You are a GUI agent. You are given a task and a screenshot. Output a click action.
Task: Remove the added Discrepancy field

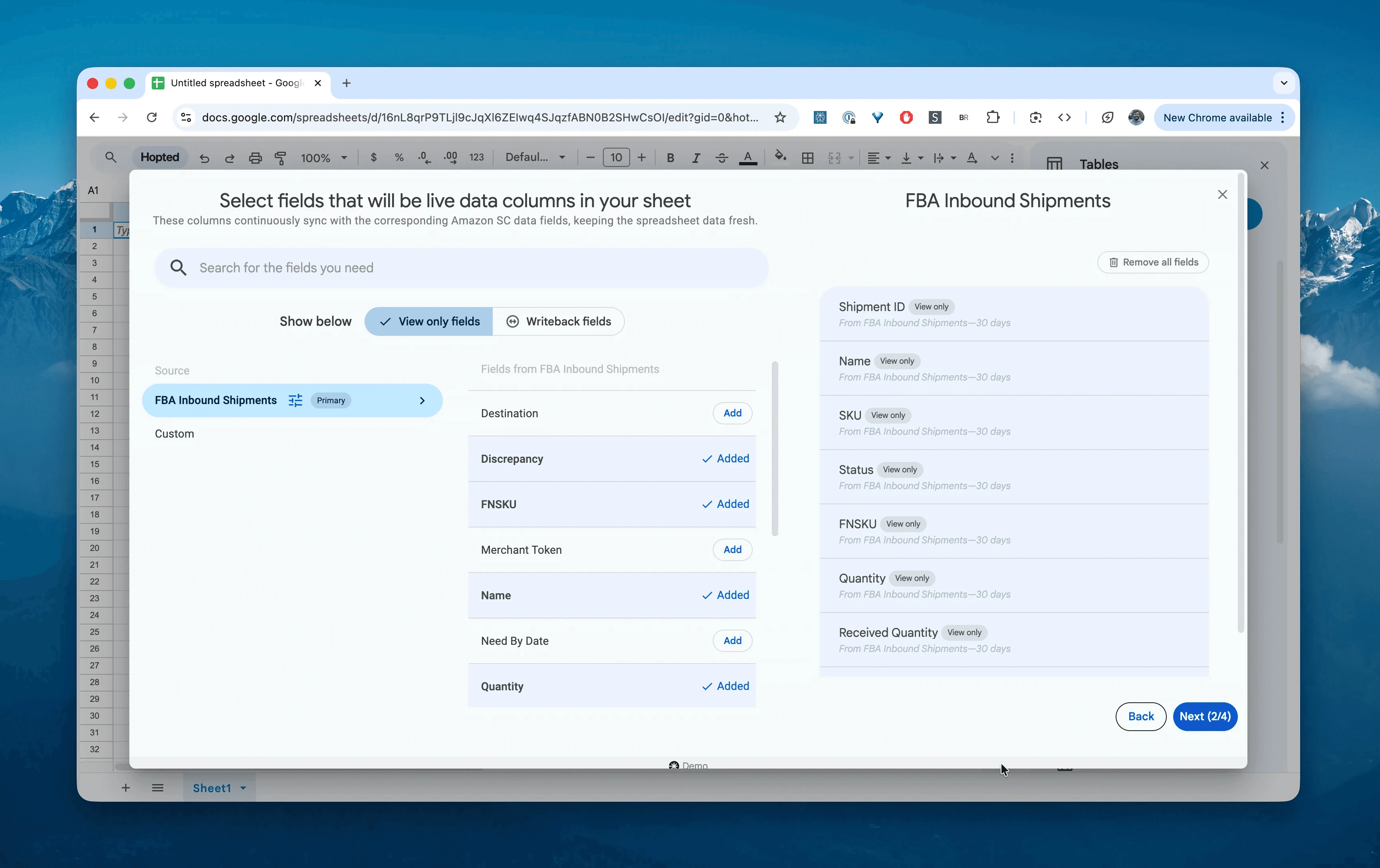click(726, 459)
